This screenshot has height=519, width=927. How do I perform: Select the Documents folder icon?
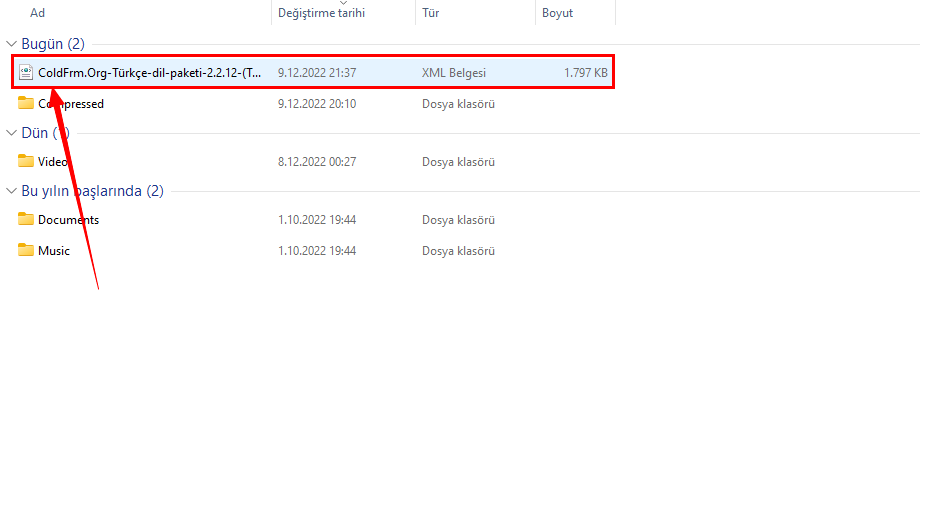[26, 219]
